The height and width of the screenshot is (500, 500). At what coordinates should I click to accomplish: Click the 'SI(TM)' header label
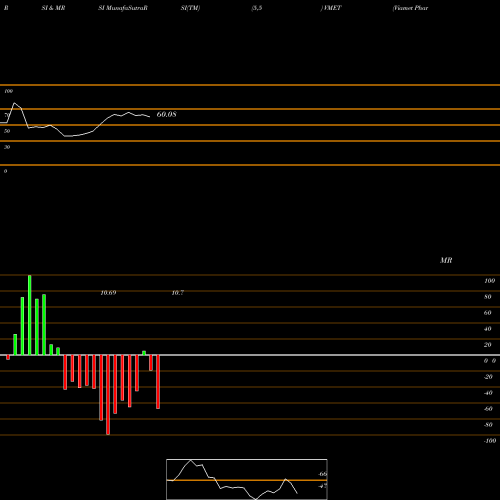point(190,8)
